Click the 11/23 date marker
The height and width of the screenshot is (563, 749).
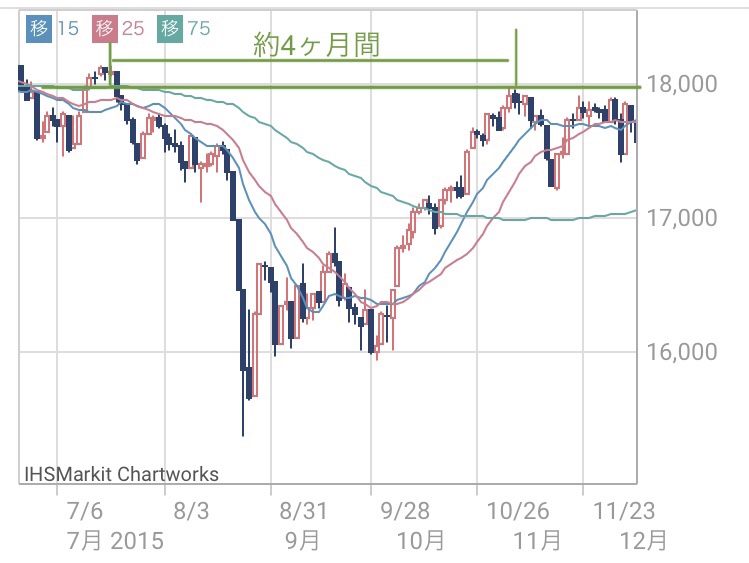[x=623, y=511]
